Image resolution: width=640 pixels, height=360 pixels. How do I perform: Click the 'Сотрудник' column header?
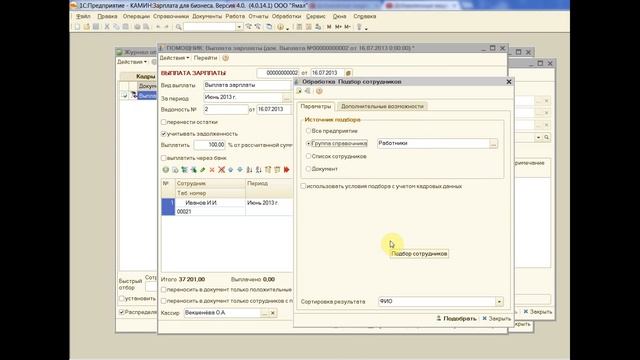[210, 184]
